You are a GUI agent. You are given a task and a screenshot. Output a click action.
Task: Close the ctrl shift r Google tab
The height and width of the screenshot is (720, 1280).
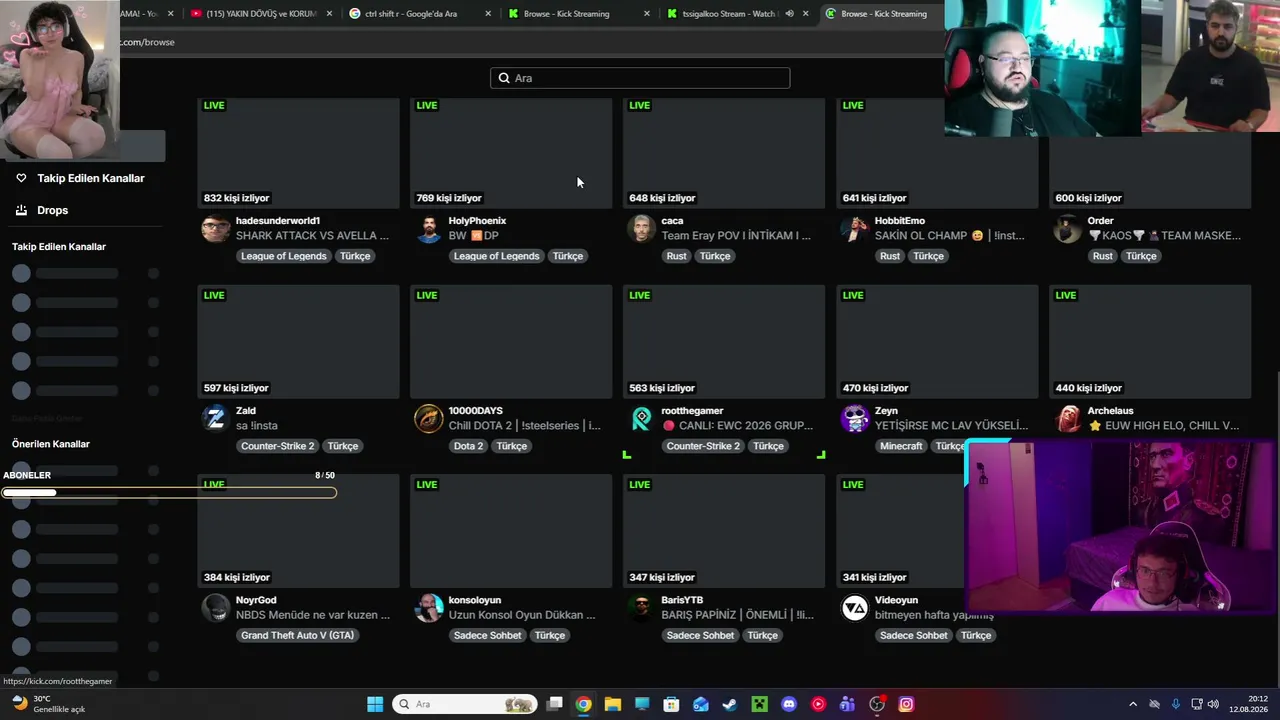[x=488, y=14]
